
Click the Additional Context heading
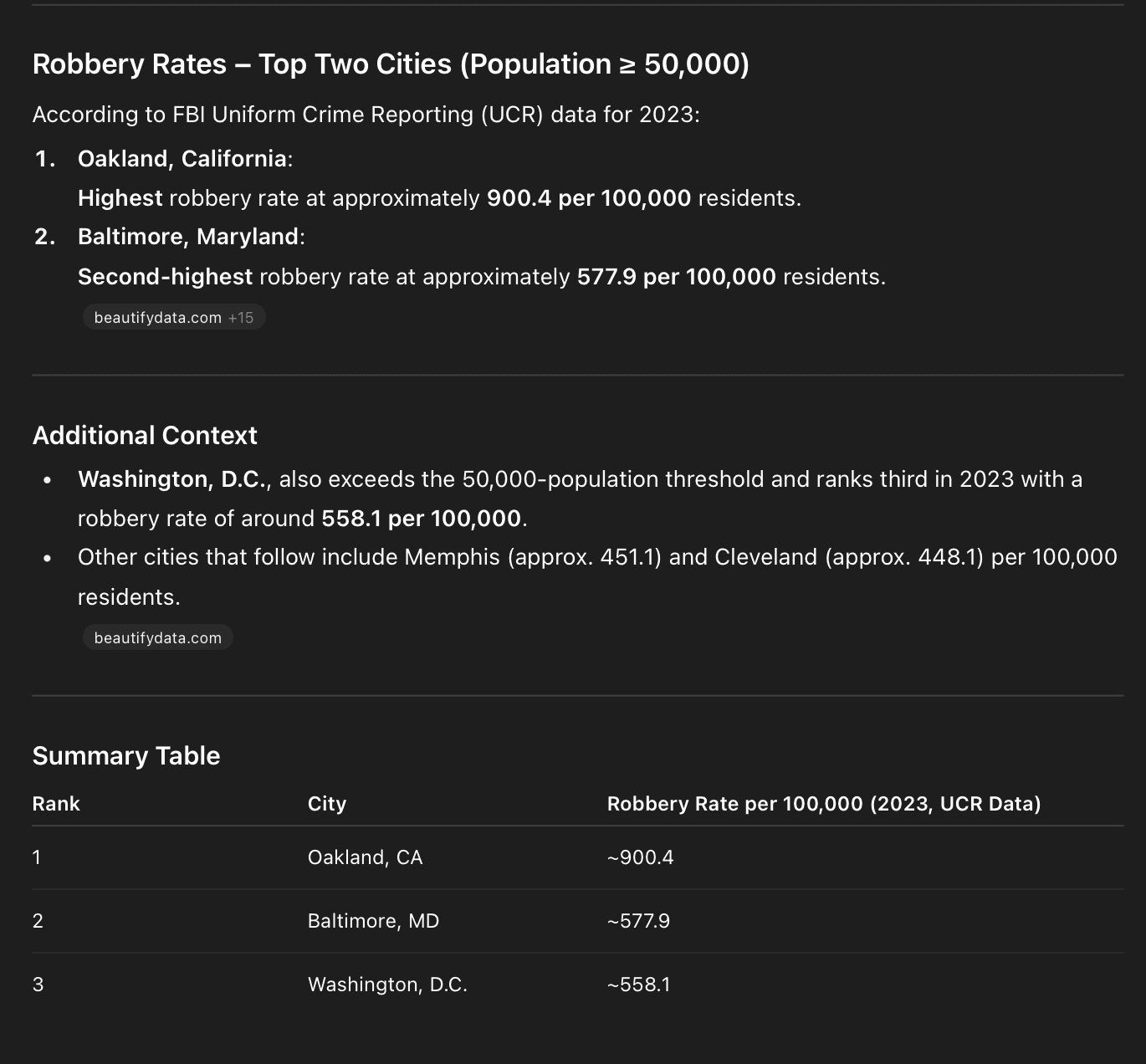click(x=145, y=436)
